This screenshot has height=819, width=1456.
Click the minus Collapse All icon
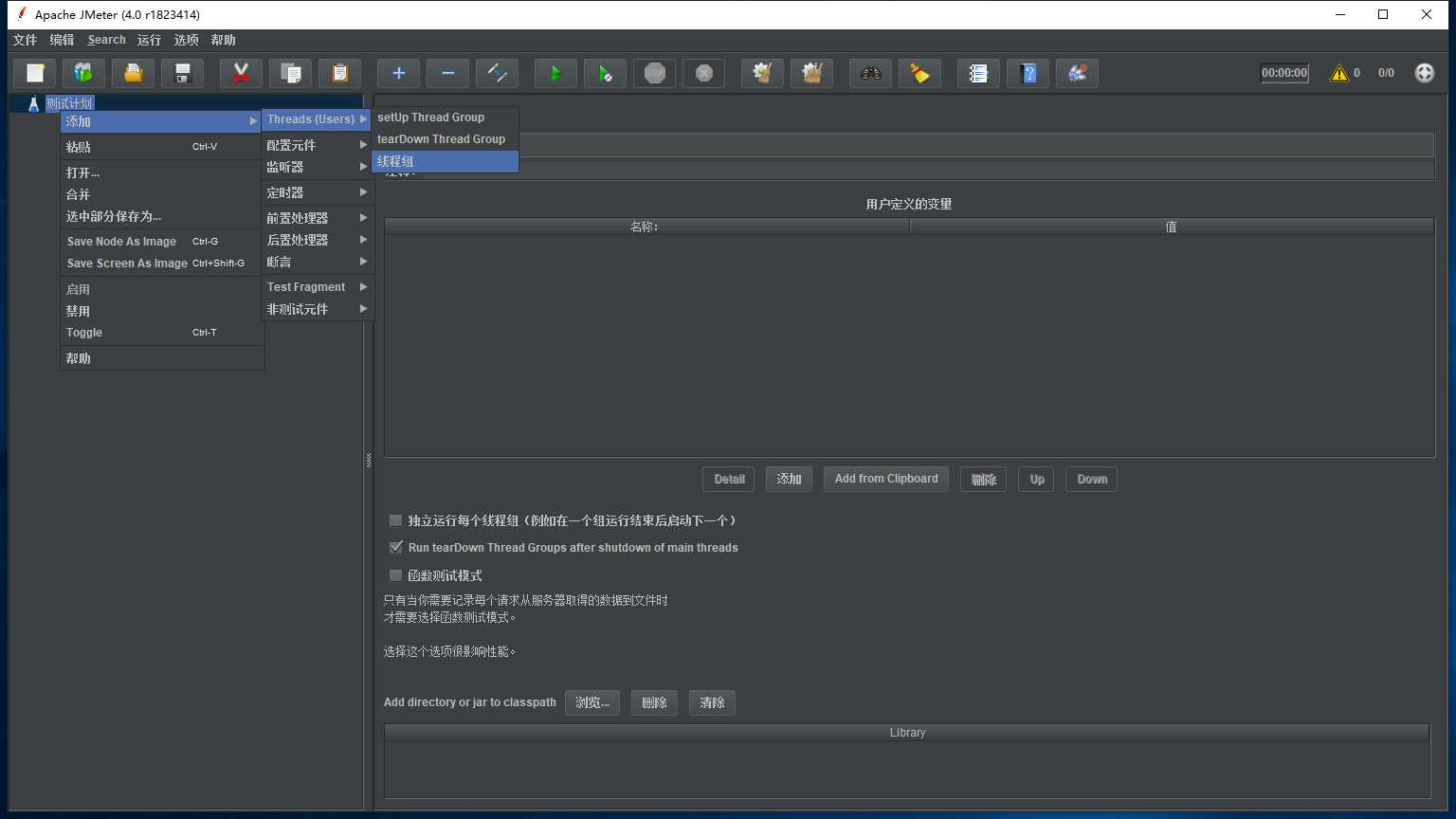(448, 73)
